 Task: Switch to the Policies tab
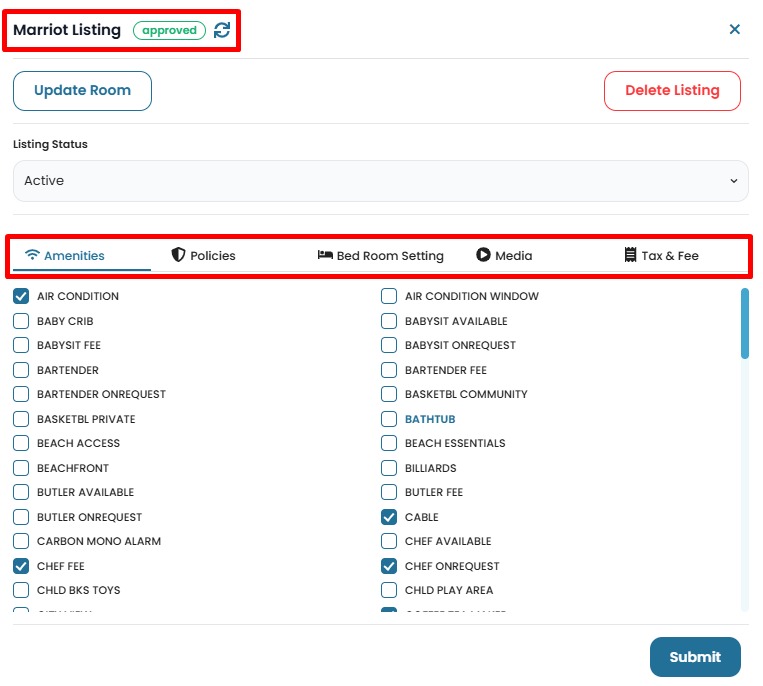point(204,255)
